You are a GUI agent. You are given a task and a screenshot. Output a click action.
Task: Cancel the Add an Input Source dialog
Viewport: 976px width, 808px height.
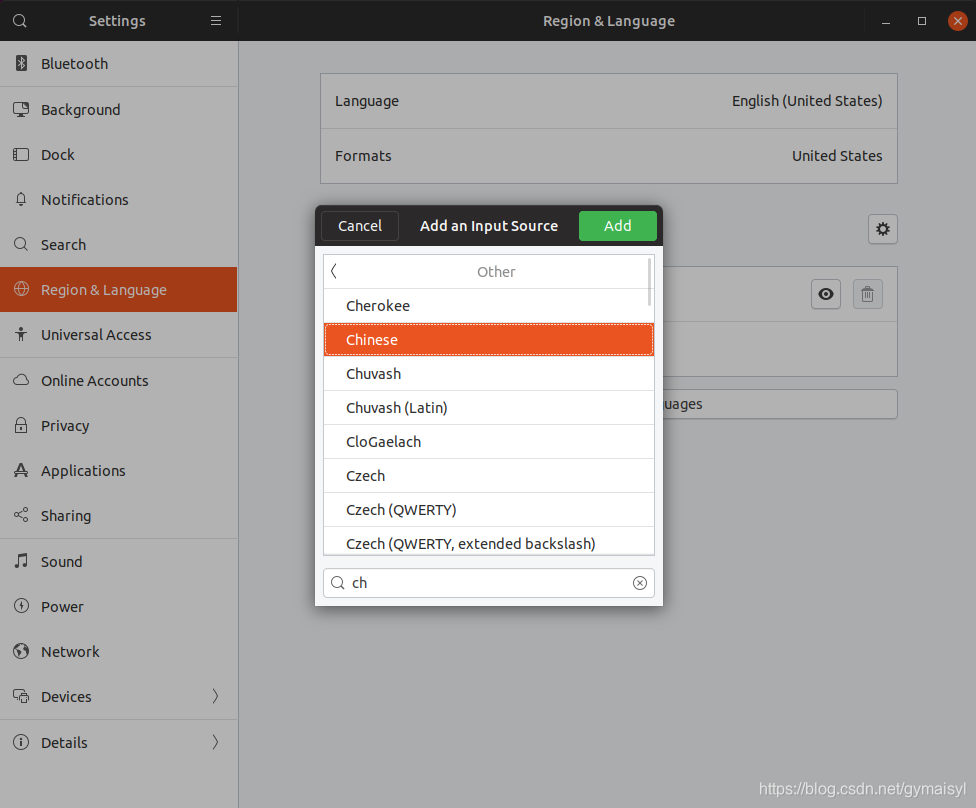click(360, 225)
